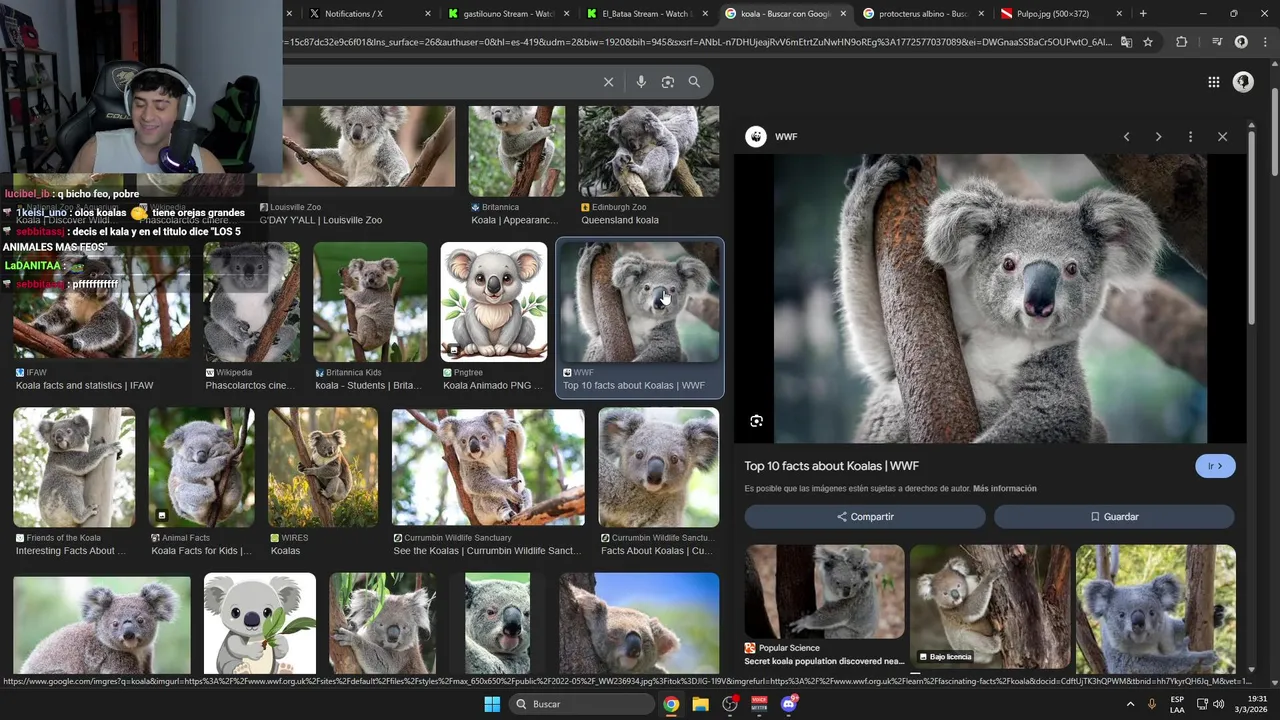
Task: Open the translate page icon in address bar
Action: 1126,42
